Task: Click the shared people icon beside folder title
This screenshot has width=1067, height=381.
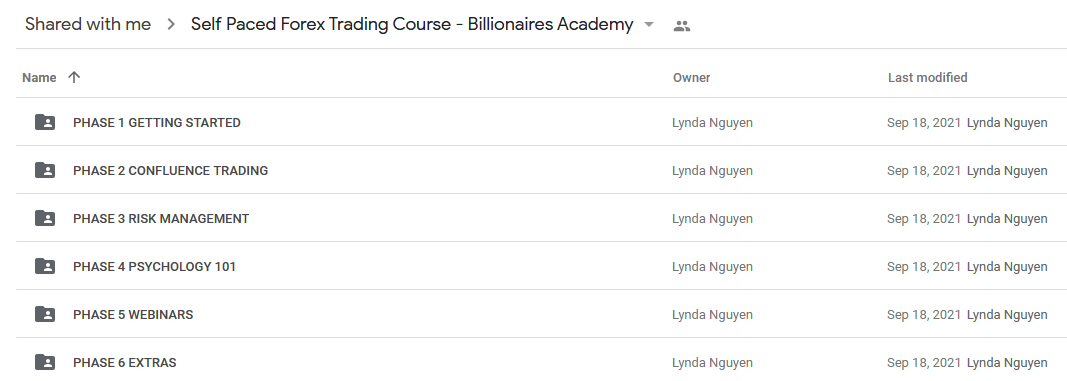Action: (x=681, y=26)
